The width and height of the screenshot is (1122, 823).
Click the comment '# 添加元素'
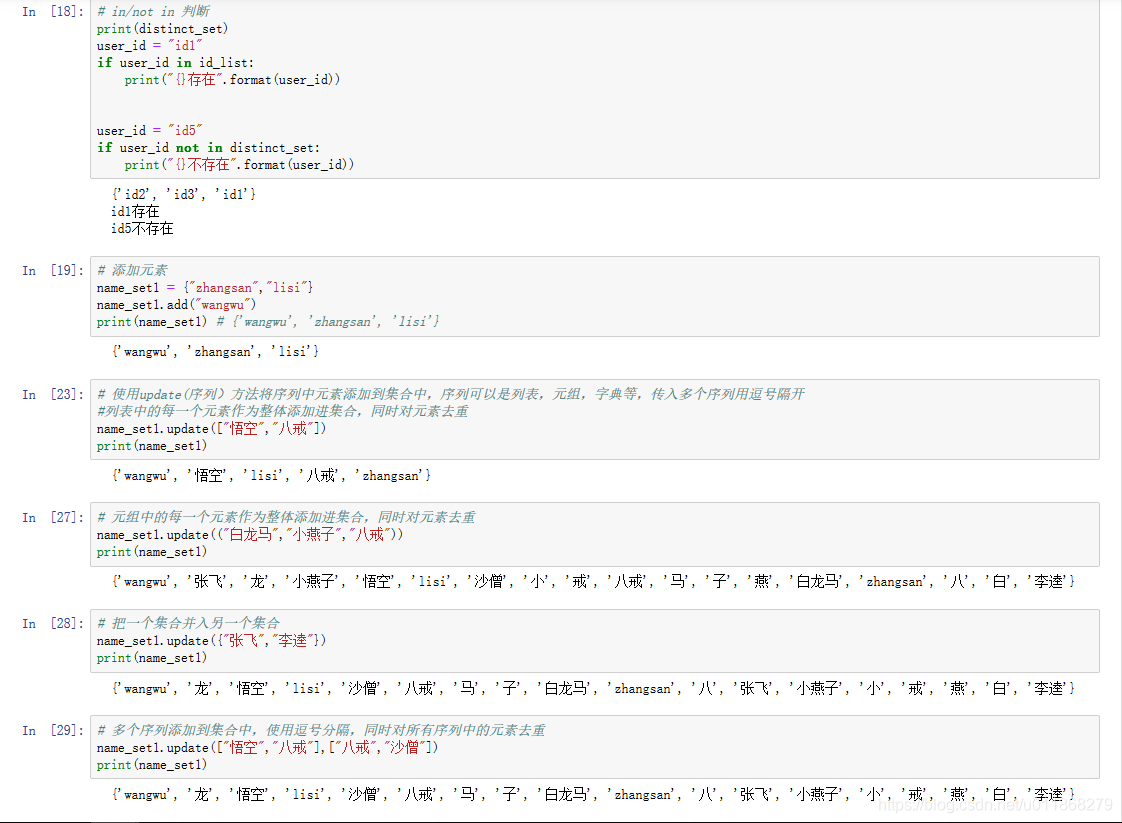click(x=132, y=271)
